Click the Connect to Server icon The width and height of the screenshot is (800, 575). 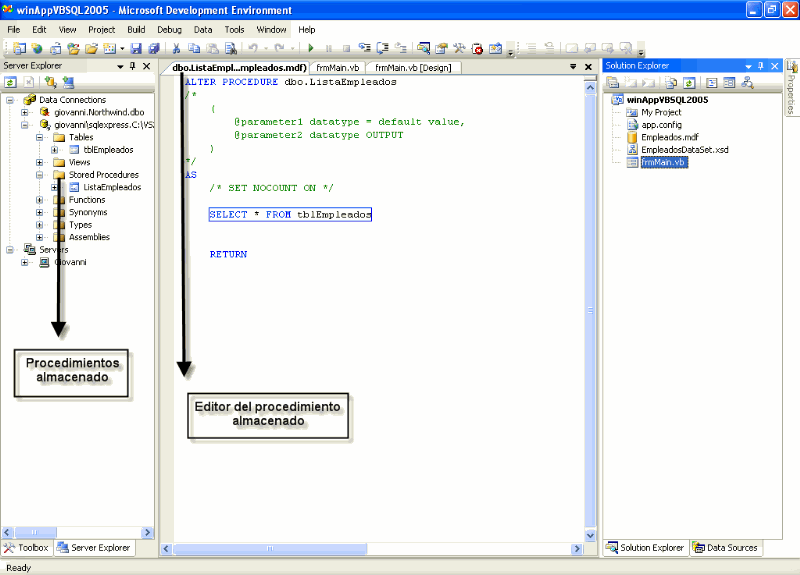[68, 82]
